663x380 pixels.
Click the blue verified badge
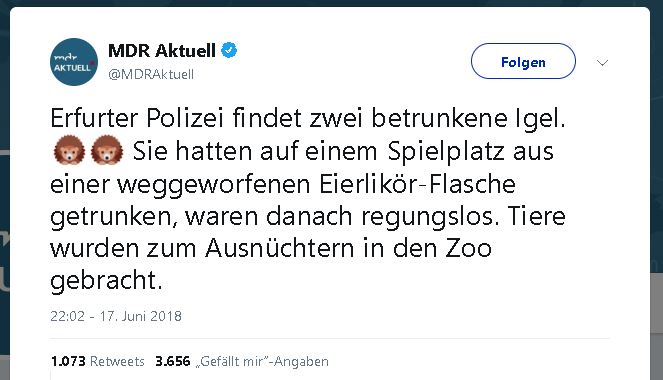click(229, 50)
